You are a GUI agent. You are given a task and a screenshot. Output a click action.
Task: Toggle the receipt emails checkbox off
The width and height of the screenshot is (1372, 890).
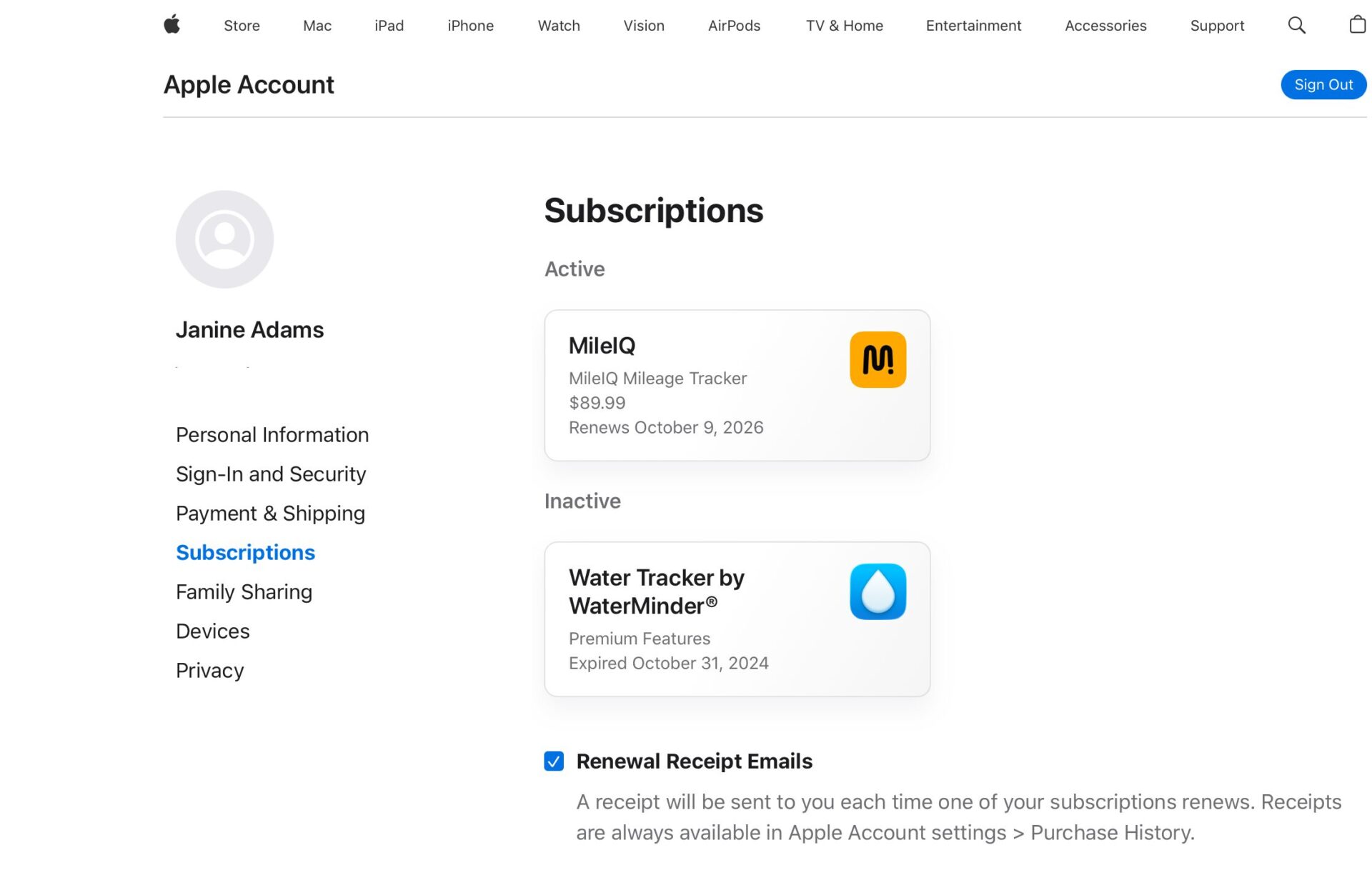tap(552, 761)
